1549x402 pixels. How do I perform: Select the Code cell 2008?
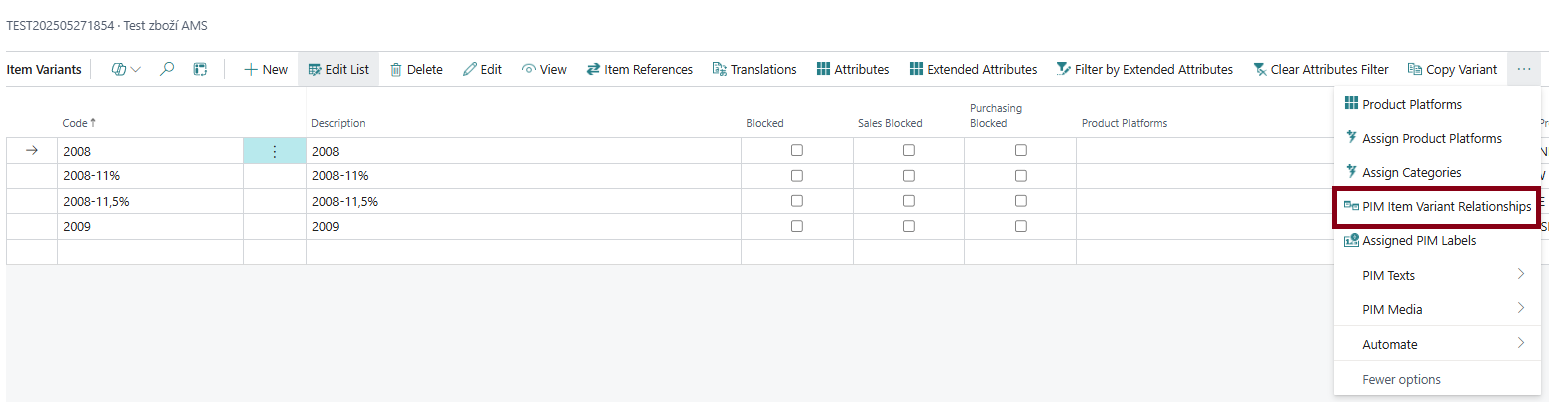click(150, 151)
